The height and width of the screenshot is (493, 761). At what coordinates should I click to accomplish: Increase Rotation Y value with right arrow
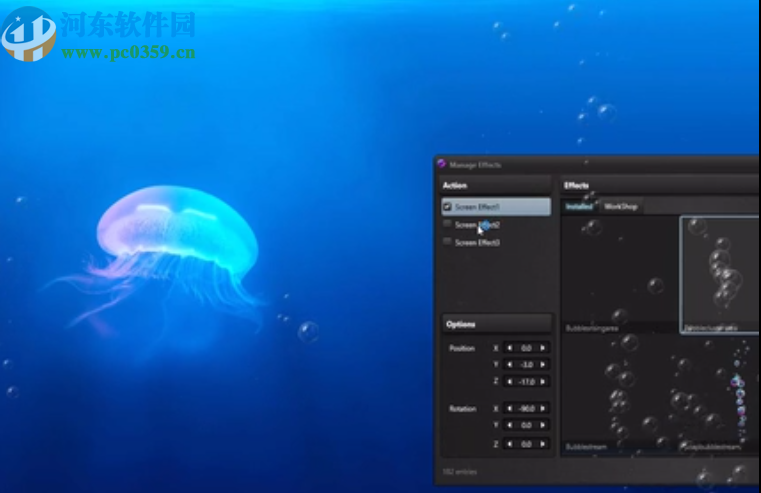coord(543,425)
